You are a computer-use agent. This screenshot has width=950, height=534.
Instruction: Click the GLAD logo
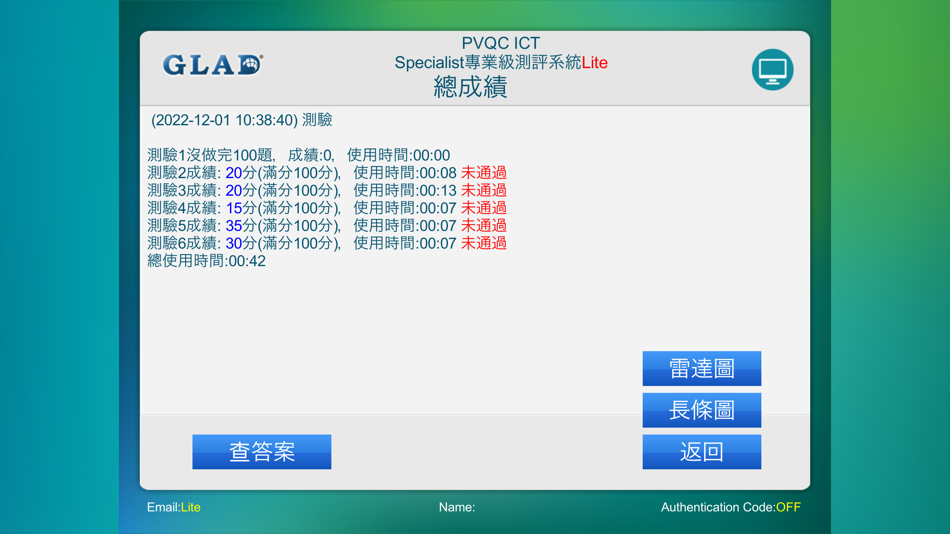coord(213,65)
